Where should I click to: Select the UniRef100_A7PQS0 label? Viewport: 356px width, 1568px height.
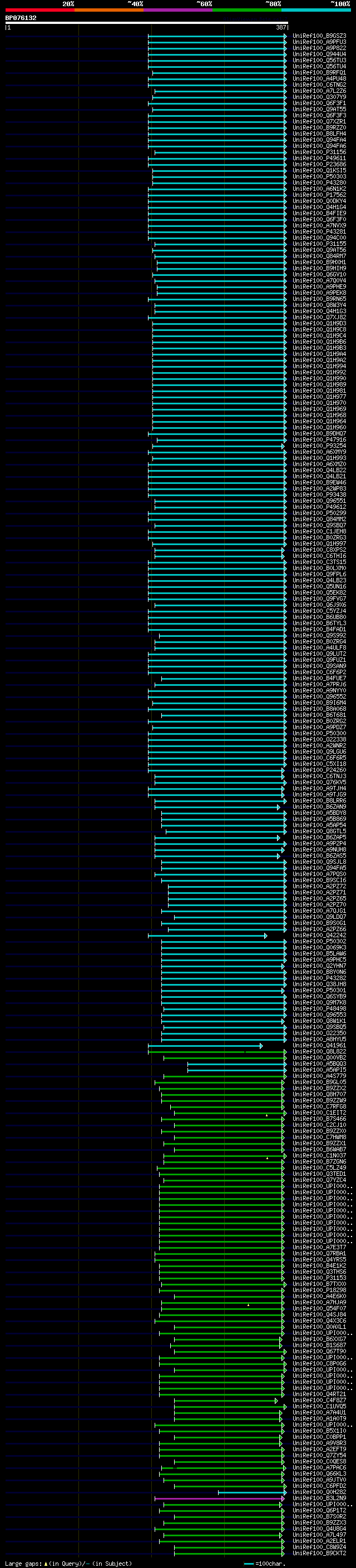(x=319, y=874)
